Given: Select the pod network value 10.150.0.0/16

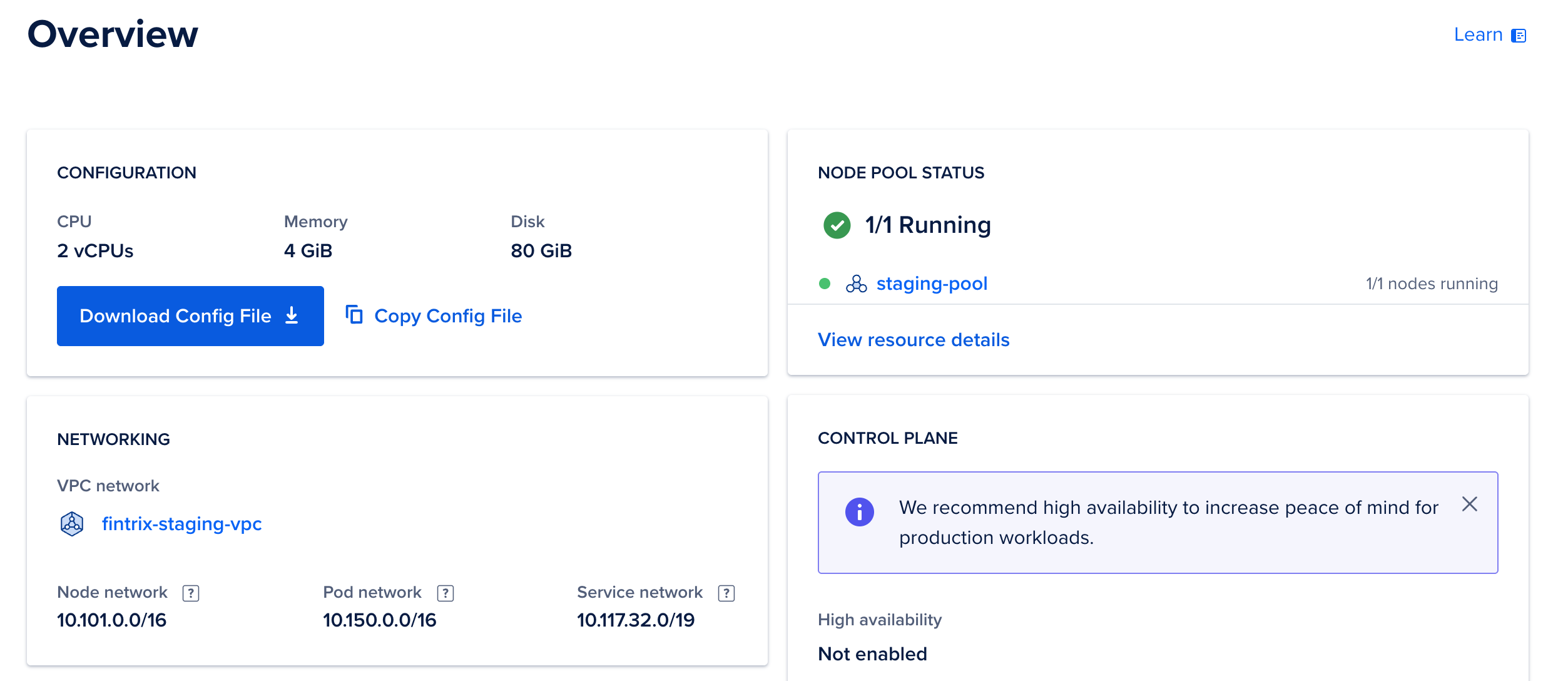Looking at the screenshot, I should (380, 620).
